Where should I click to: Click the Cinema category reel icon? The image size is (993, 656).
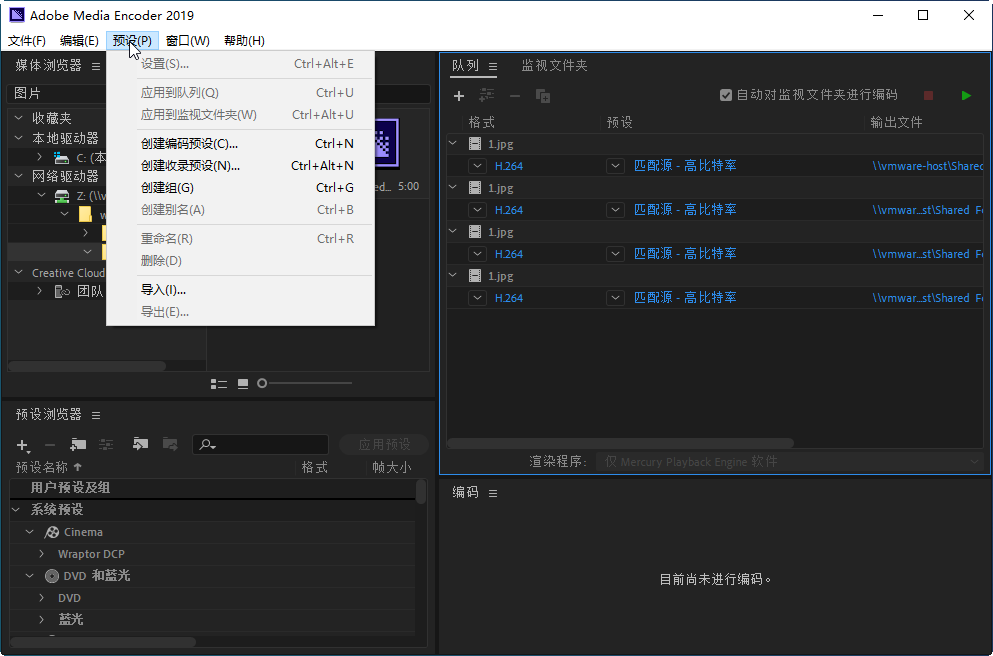click(52, 533)
